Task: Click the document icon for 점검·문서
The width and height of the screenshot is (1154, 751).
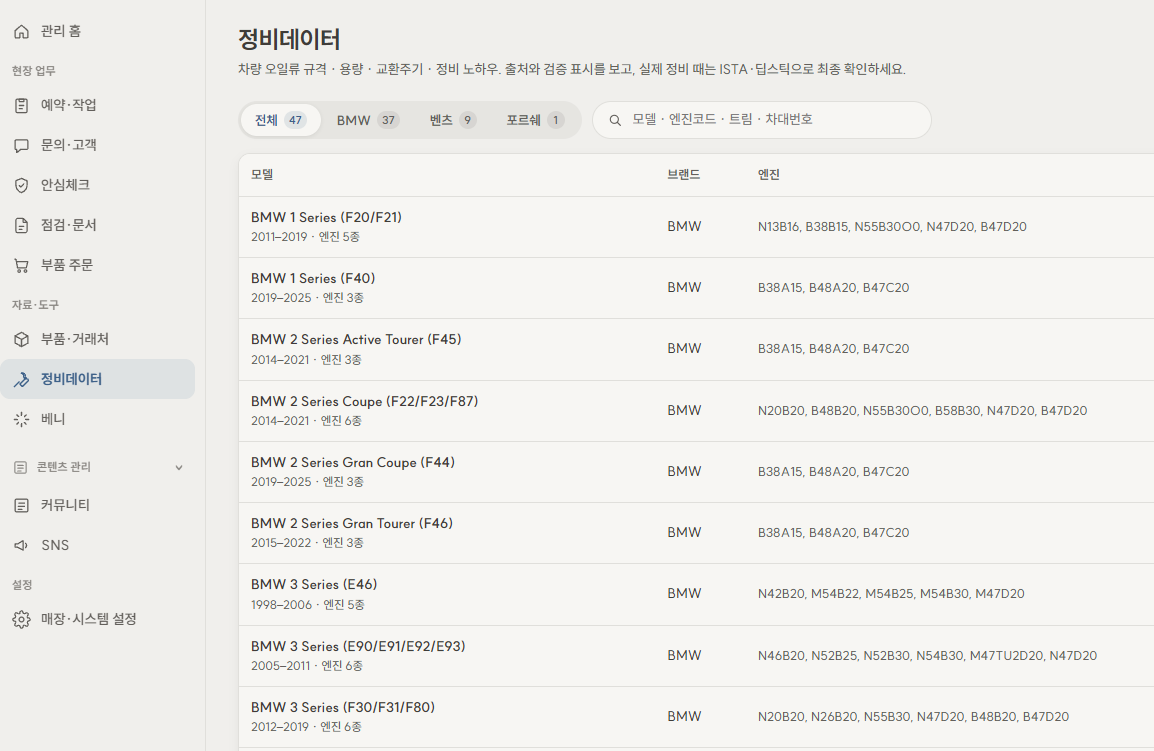Action: (x=21, y=225)
